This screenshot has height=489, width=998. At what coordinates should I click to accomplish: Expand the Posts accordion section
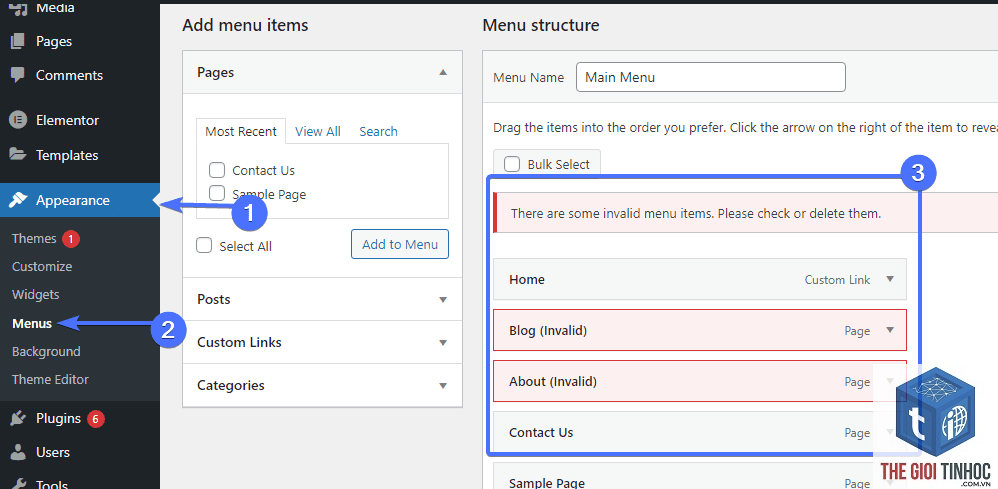click(443, 299)
